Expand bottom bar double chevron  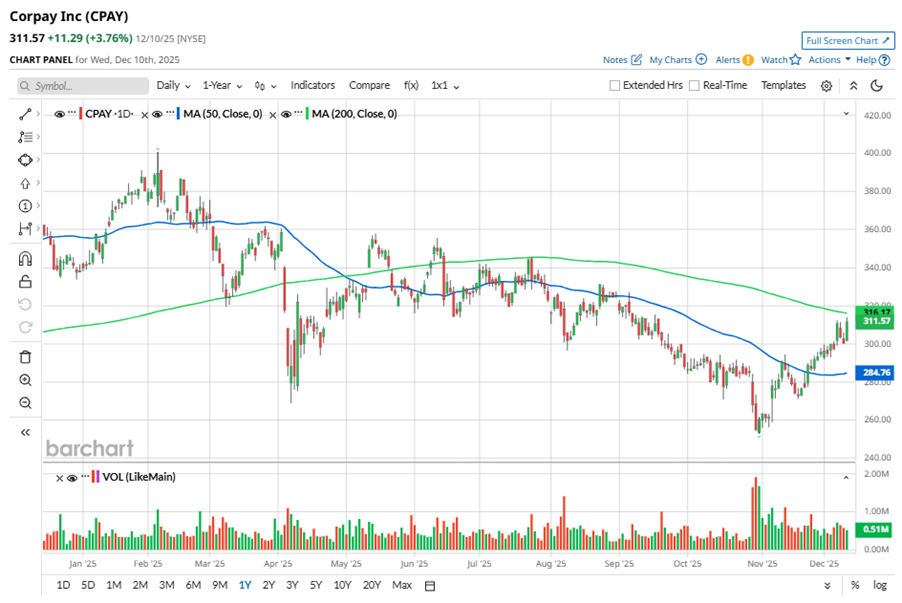(x=827, y=586)
